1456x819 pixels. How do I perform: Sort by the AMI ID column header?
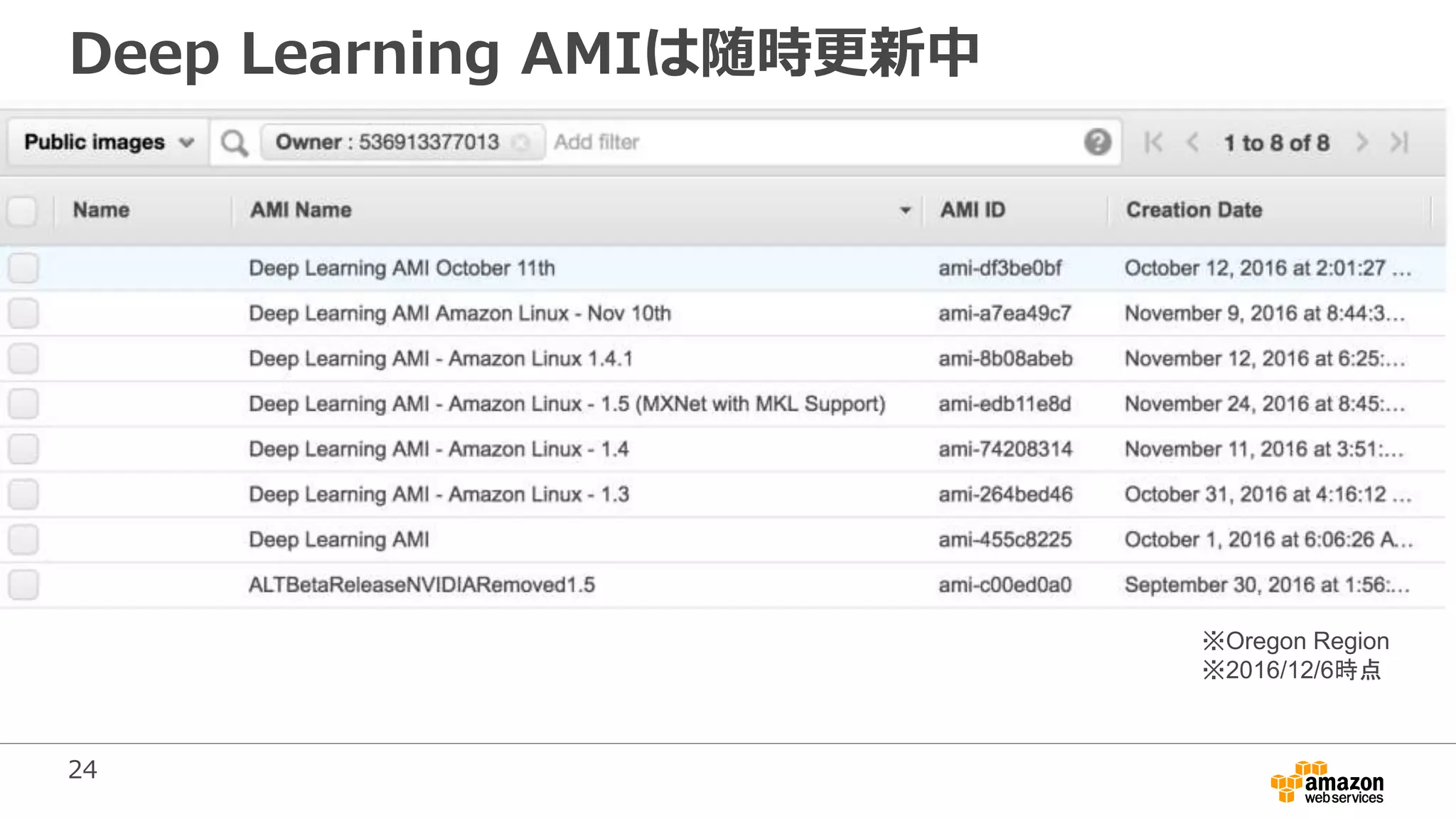(973, 210)
